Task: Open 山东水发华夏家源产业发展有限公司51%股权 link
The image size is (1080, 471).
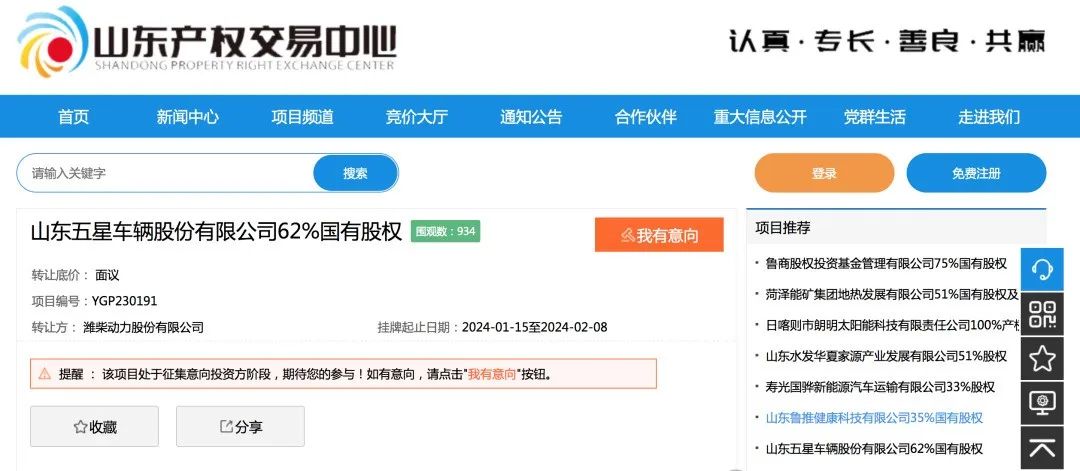Action: pyautogui.click(x=886, y=356)
